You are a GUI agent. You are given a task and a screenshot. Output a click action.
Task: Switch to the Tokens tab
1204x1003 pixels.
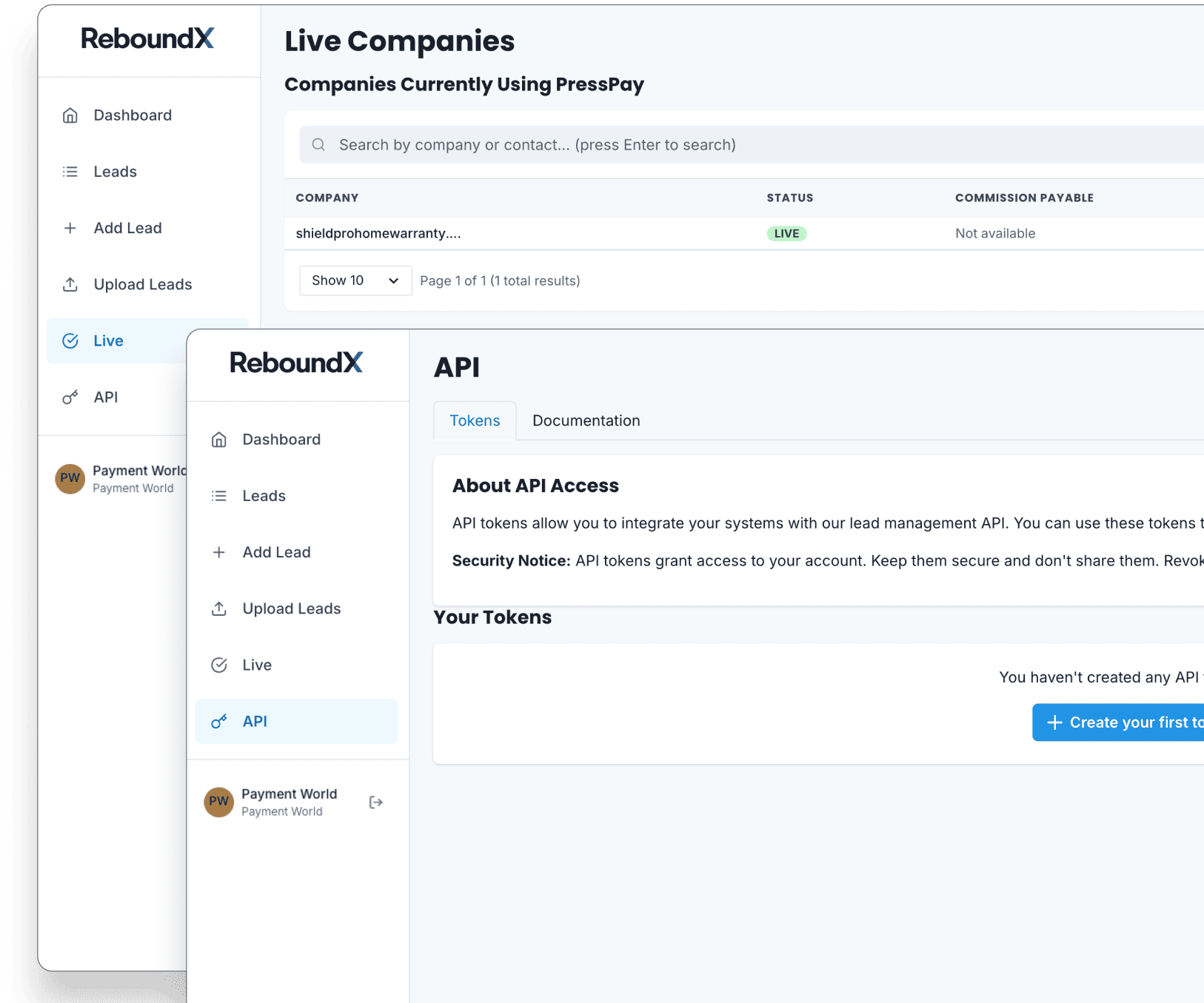tap(475, 420)
